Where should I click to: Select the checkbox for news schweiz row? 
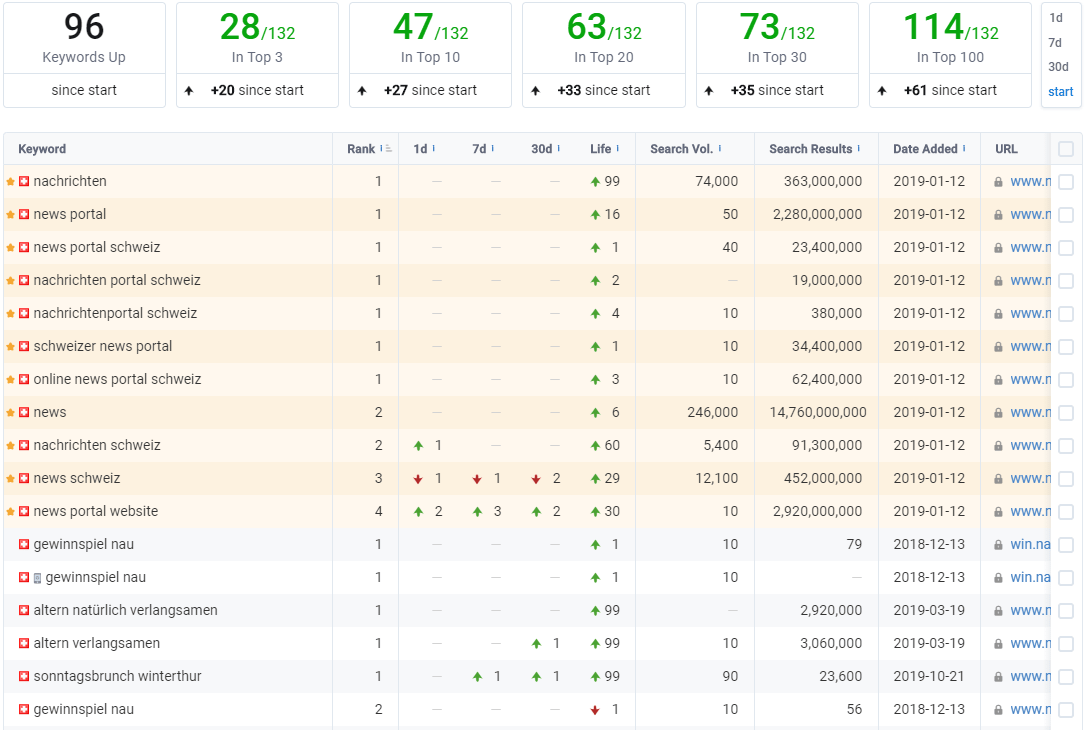pos(1067,479)
